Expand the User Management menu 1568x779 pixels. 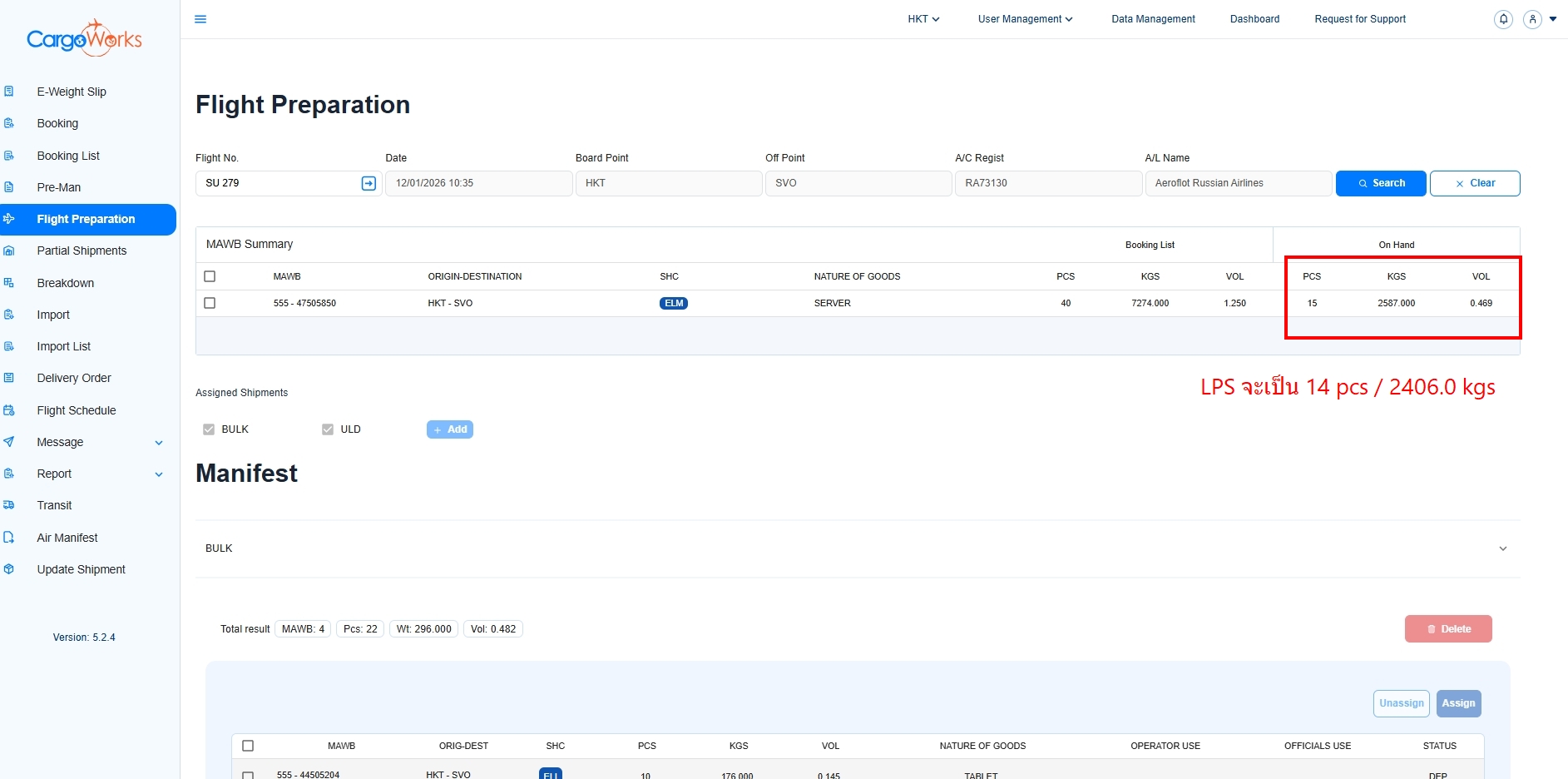1025,19
